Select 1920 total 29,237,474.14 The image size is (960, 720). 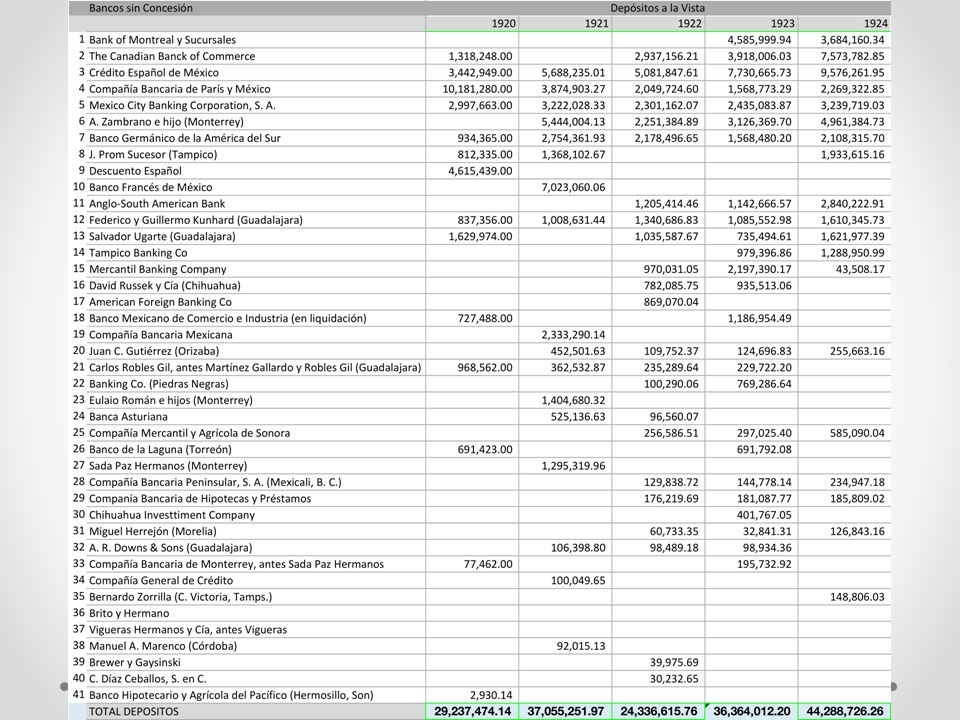pos(472,711)
